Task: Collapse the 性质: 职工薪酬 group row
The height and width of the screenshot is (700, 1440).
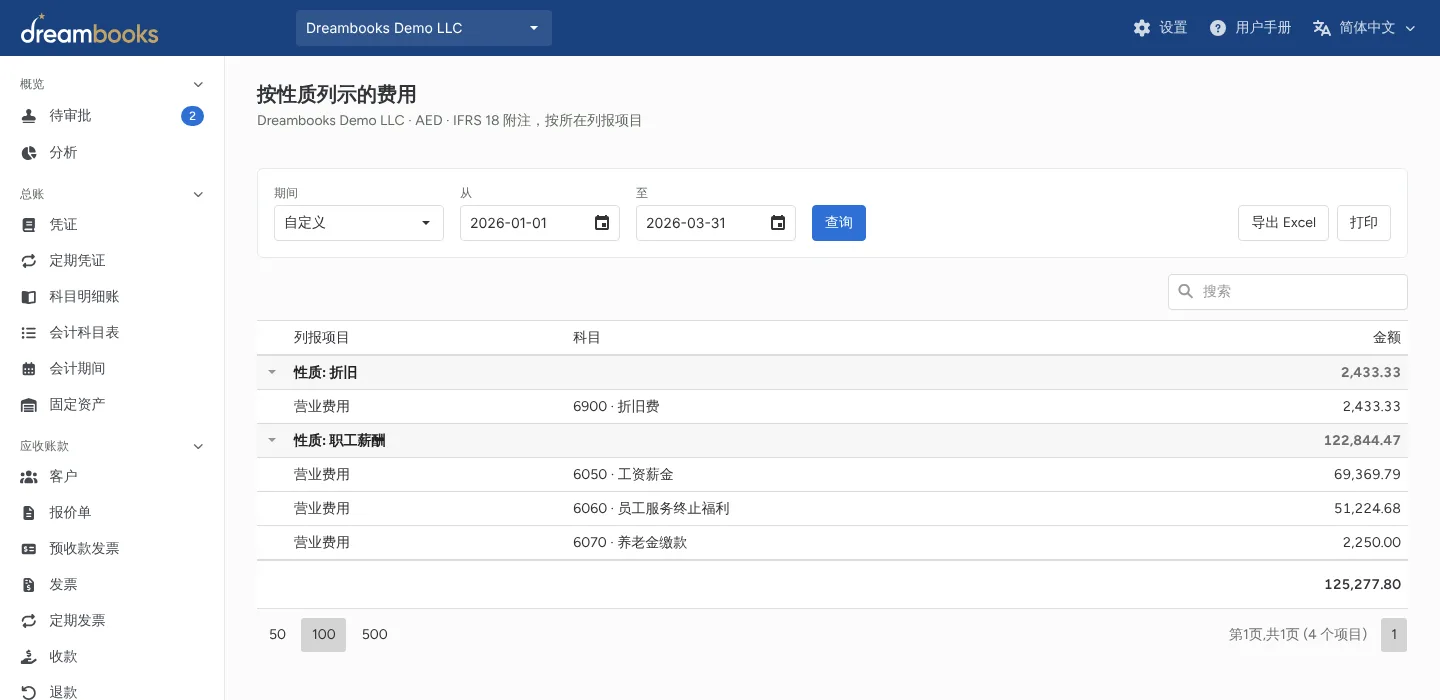Action: click(x=272, y=440)
